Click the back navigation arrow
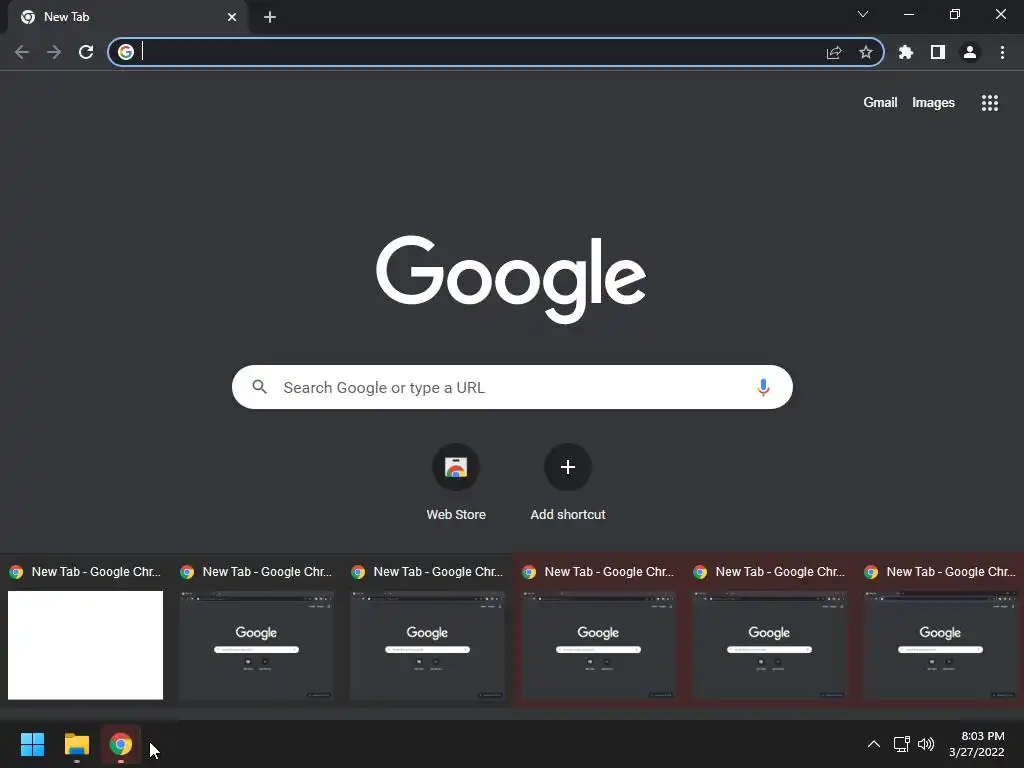The image size is (1024, 768). (x=22, y=52)
